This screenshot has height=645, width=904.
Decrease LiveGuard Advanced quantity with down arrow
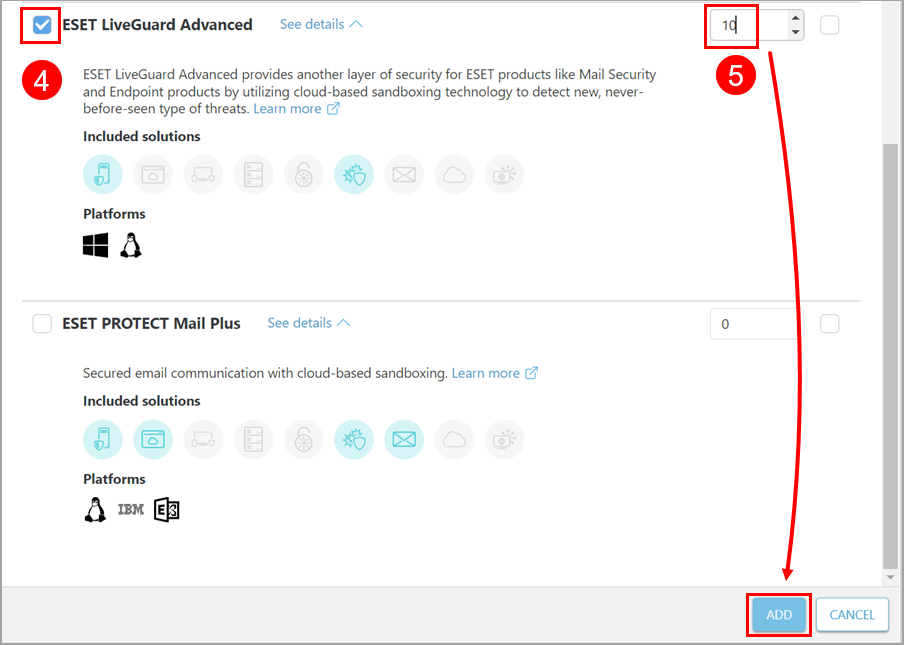click(796, 32)
